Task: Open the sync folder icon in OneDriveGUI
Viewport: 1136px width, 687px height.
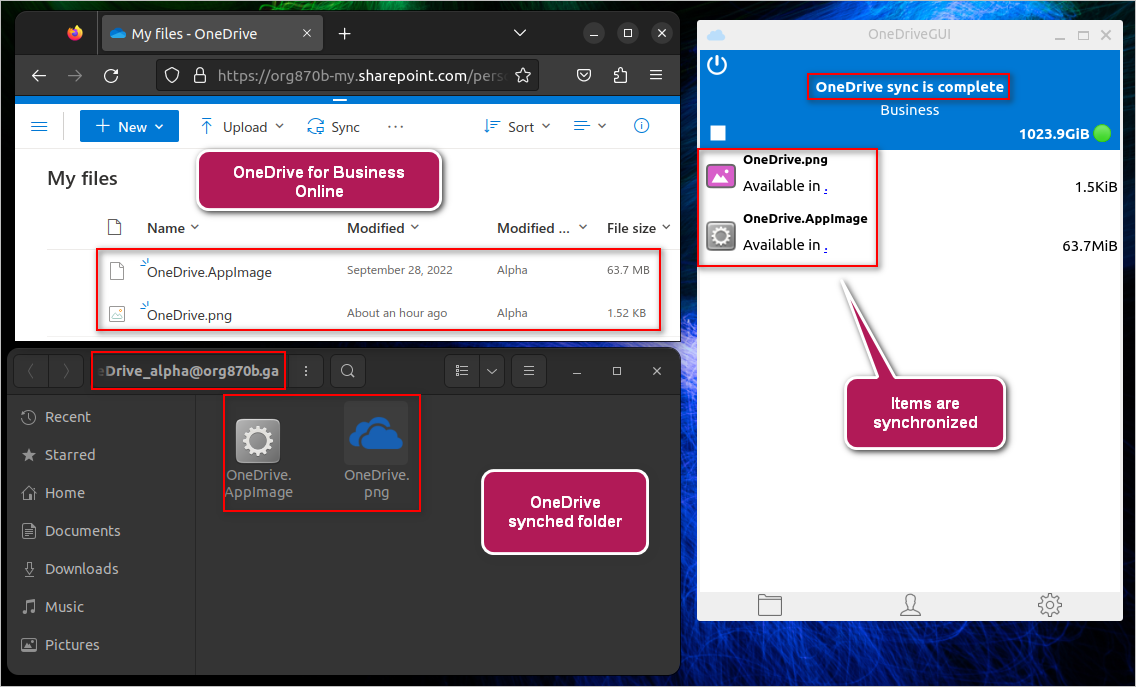Action: 769,605
